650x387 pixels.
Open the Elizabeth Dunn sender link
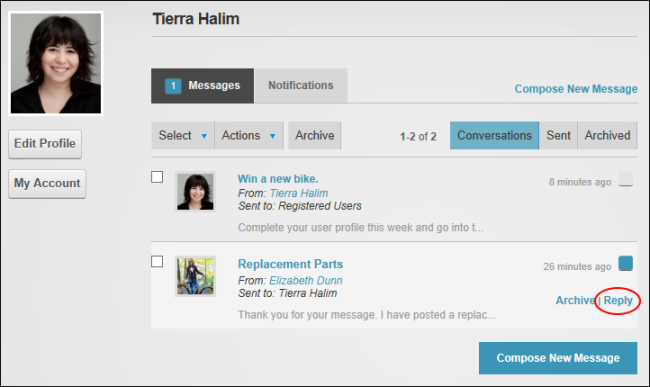(x=306, y=281)
